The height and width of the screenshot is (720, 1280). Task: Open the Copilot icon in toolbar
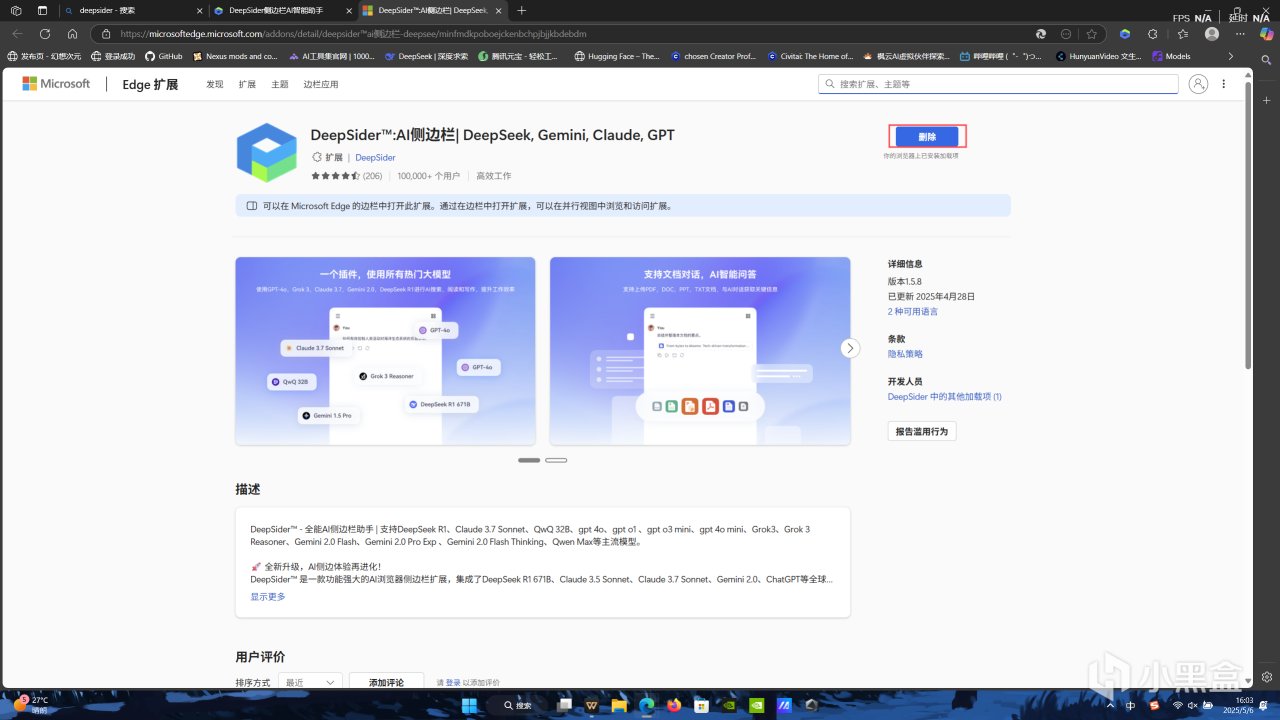(1265, 33)
